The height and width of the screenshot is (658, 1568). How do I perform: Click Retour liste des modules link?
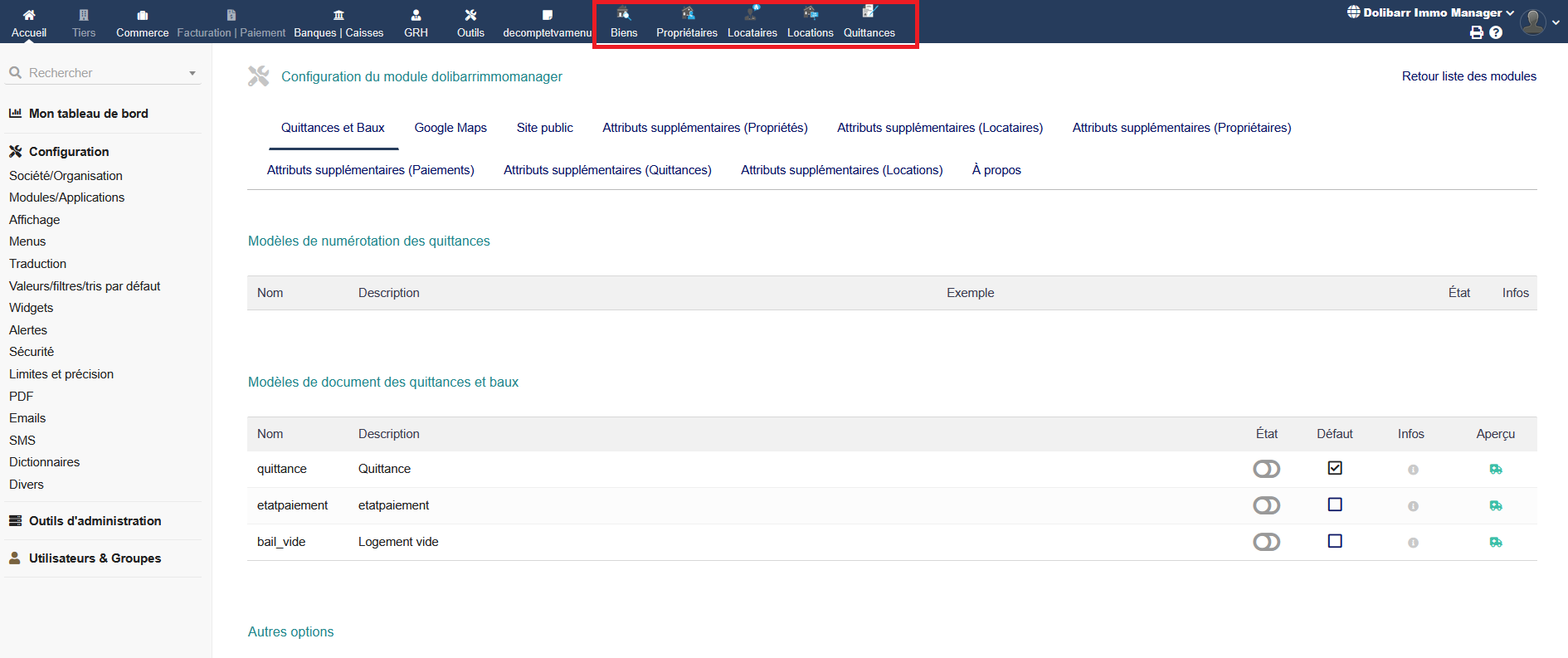(1468, 76)
